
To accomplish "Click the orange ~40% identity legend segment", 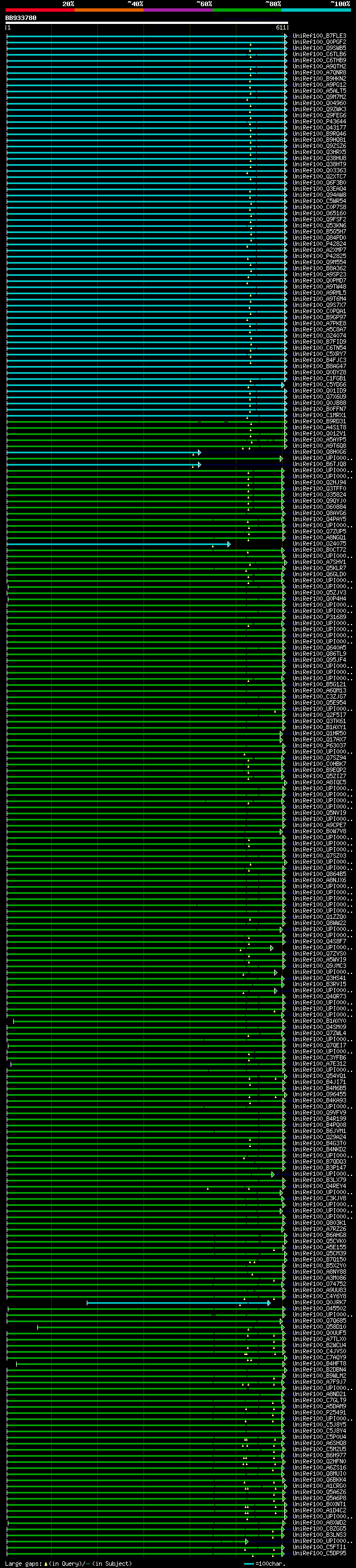I will pyautogui.click(x=109, y=10).
